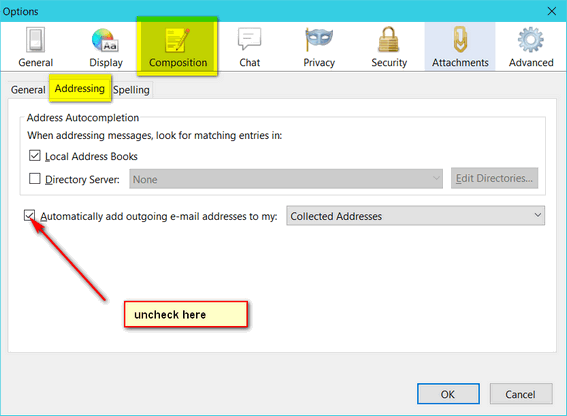Open Advanced options gear icon
The image size is (567, 416).
(530, 40)
